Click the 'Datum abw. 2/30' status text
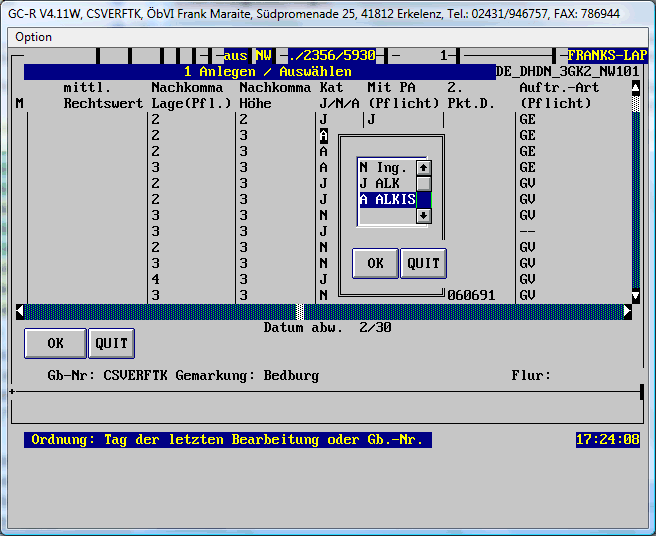 (x=328, y=327)
